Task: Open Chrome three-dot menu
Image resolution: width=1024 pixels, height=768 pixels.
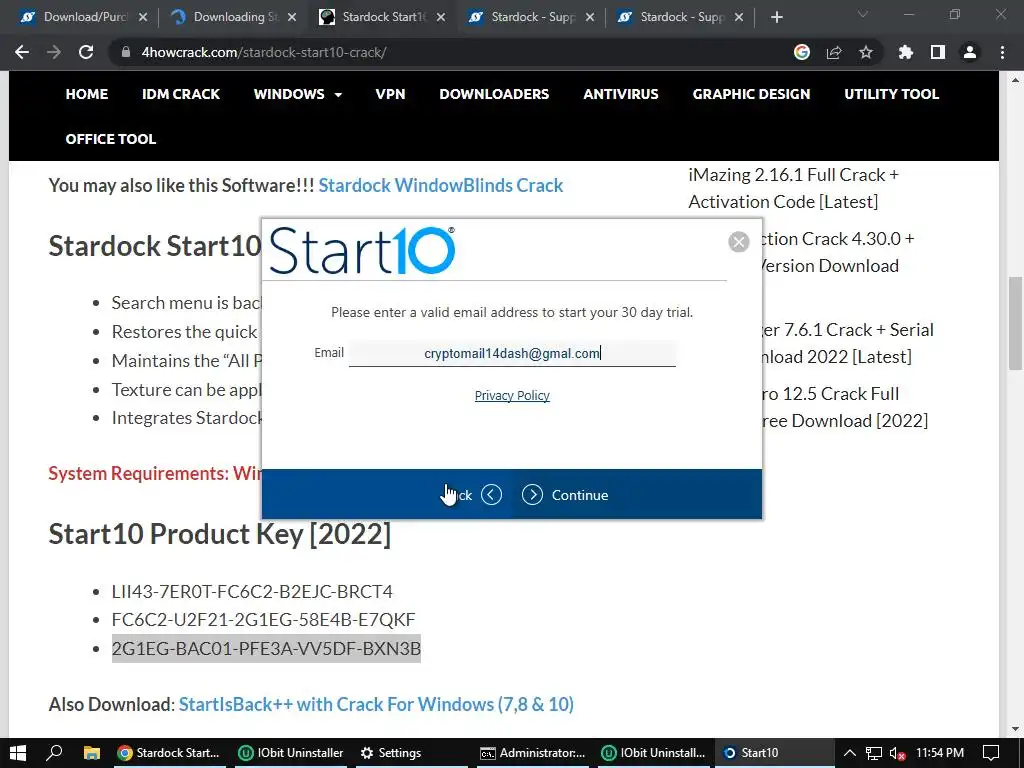Action: [x=1002, y=52]
